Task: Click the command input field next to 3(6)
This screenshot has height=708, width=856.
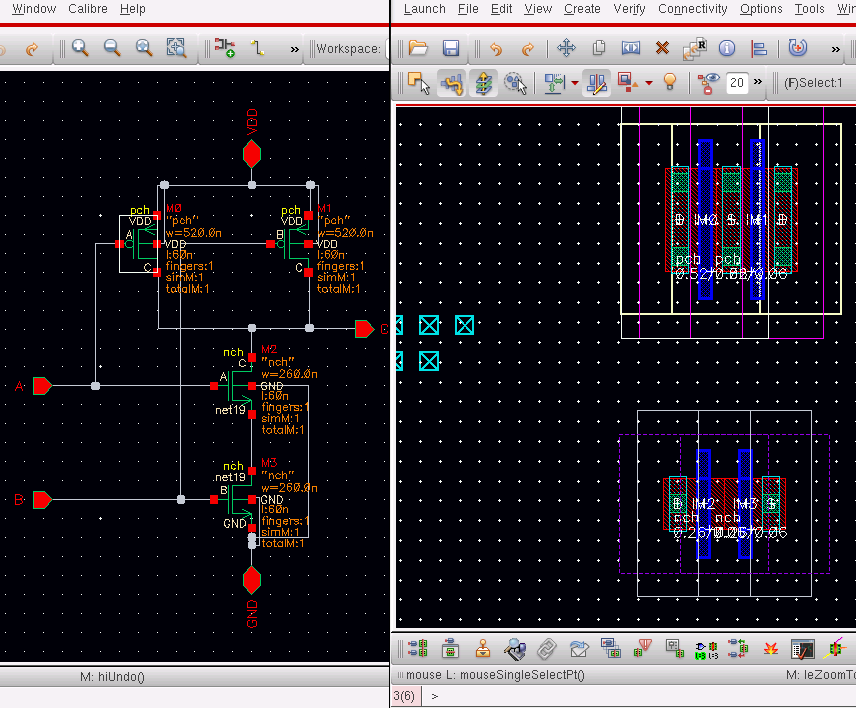Action: click(641, 697)
